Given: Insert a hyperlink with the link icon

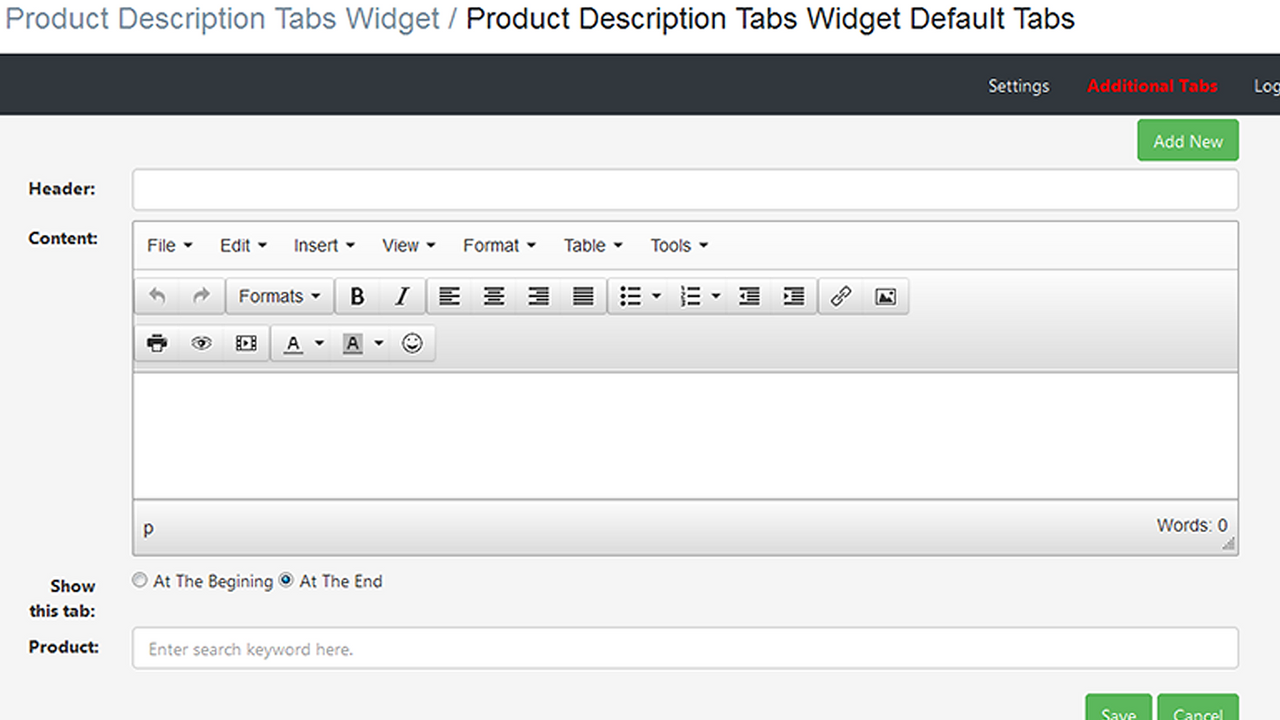Looking at the screenshot, I should [x=841, y=296].
